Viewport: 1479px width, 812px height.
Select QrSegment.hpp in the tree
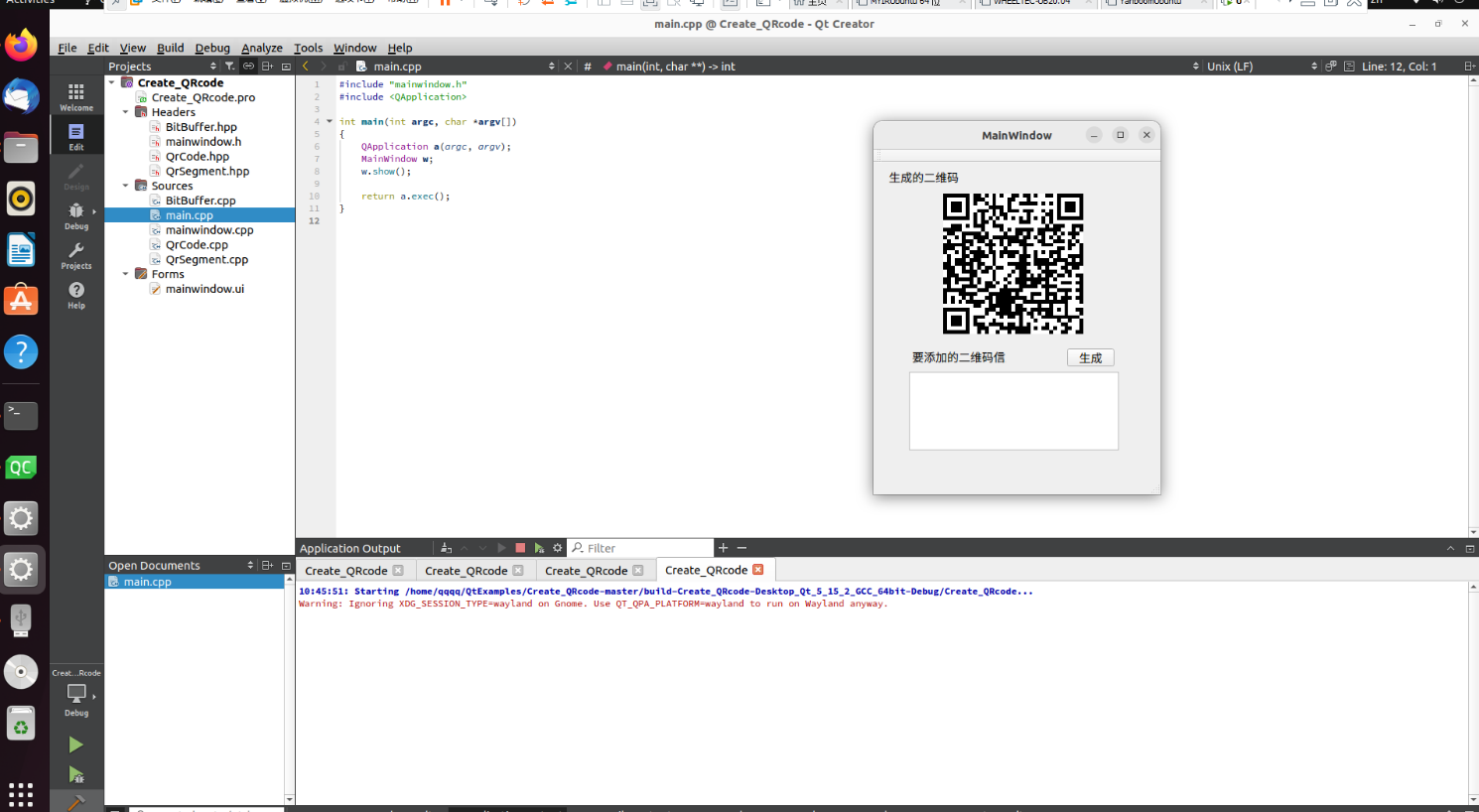pyautogui.click(x=207, y=172)
